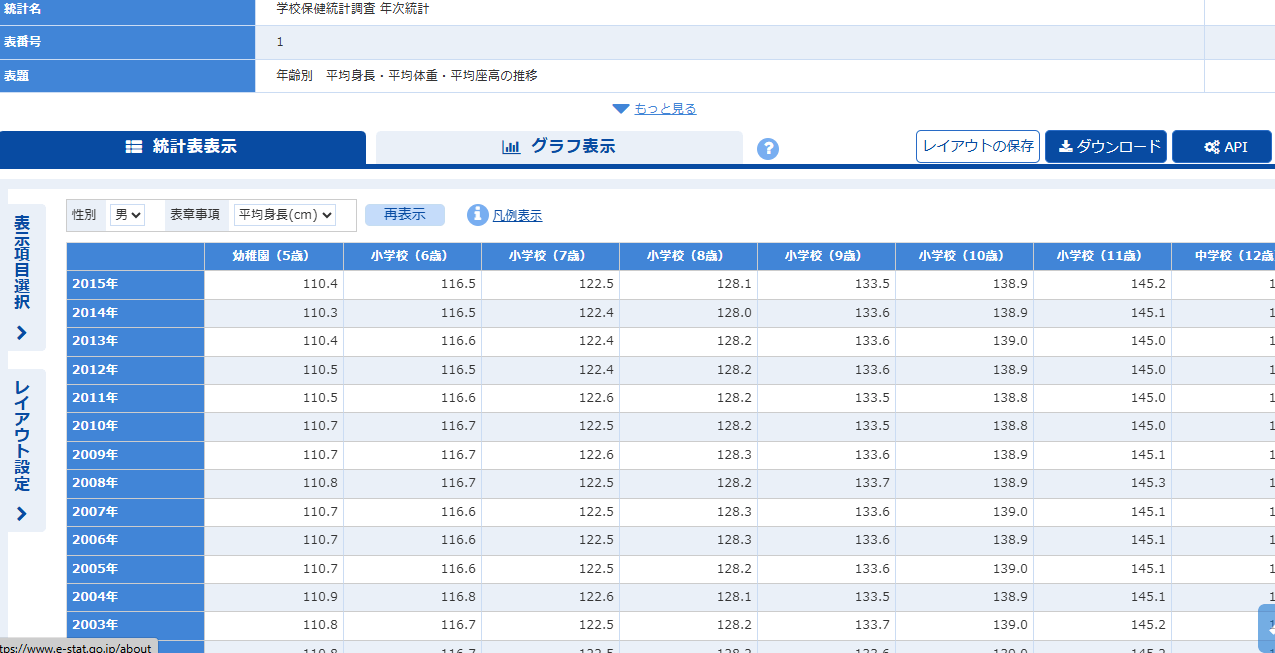Click the down triangle icon beside もっと見る
Viewport: 1275px width, 653px height.
point(621,109)
